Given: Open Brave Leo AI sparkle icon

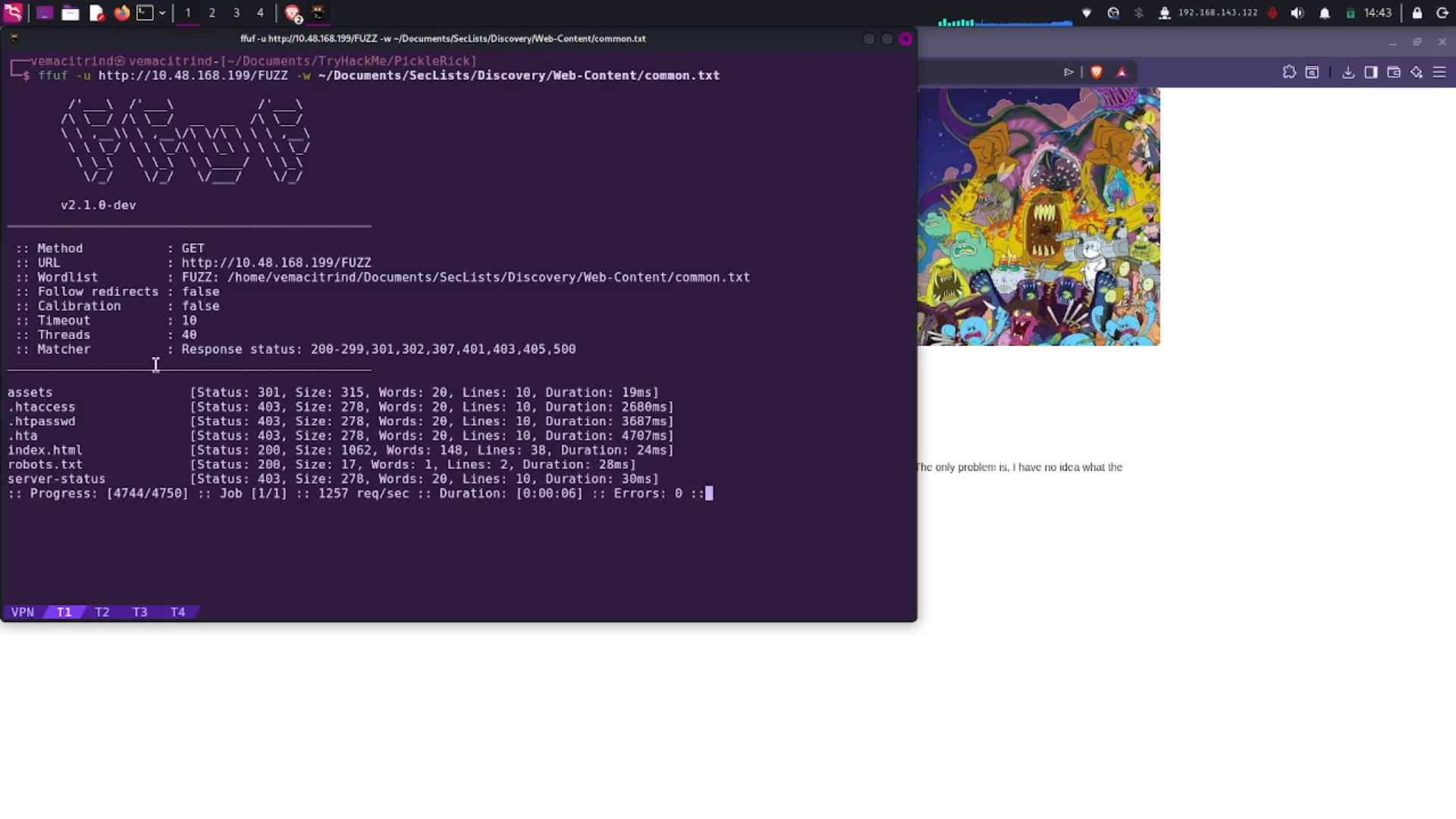Looking at the screenshot, I should pyautogui.click(x=1417, y=72).
